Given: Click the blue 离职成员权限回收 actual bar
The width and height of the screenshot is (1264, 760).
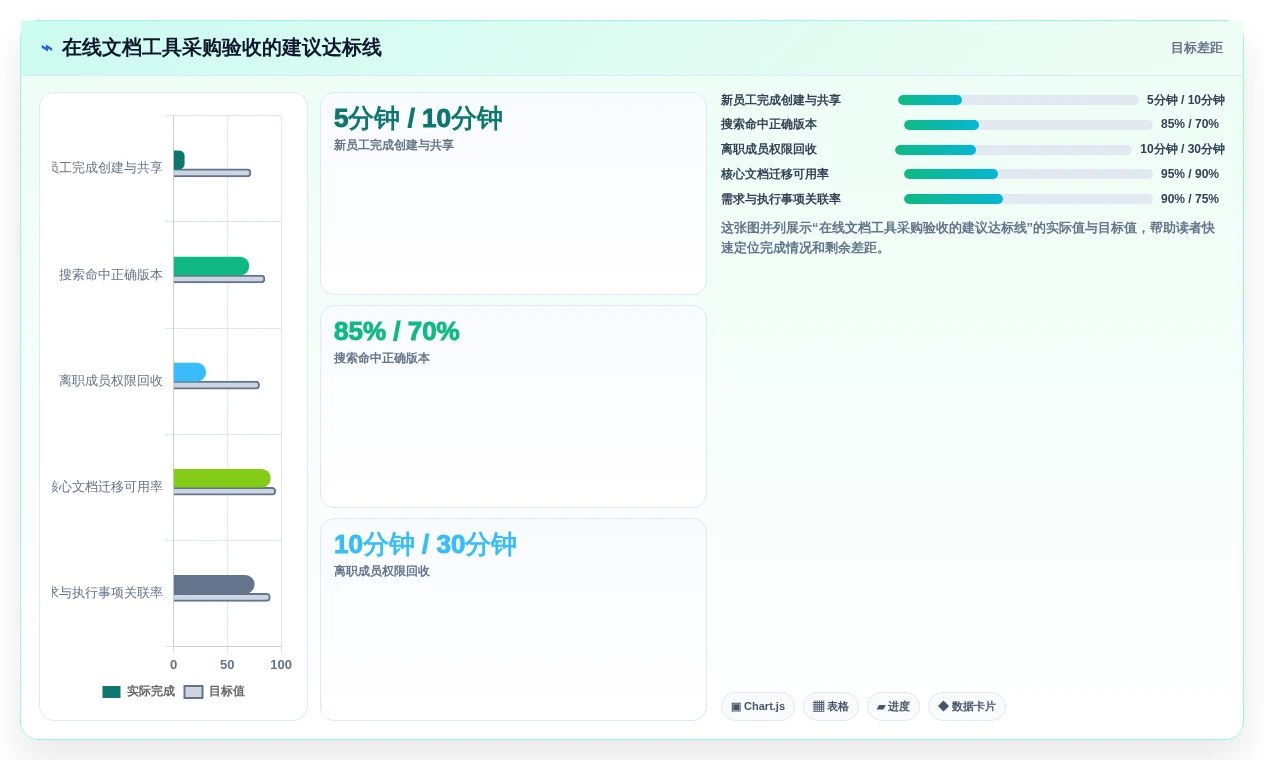Looking at the screenshot, I should click(x=189, y=372).
